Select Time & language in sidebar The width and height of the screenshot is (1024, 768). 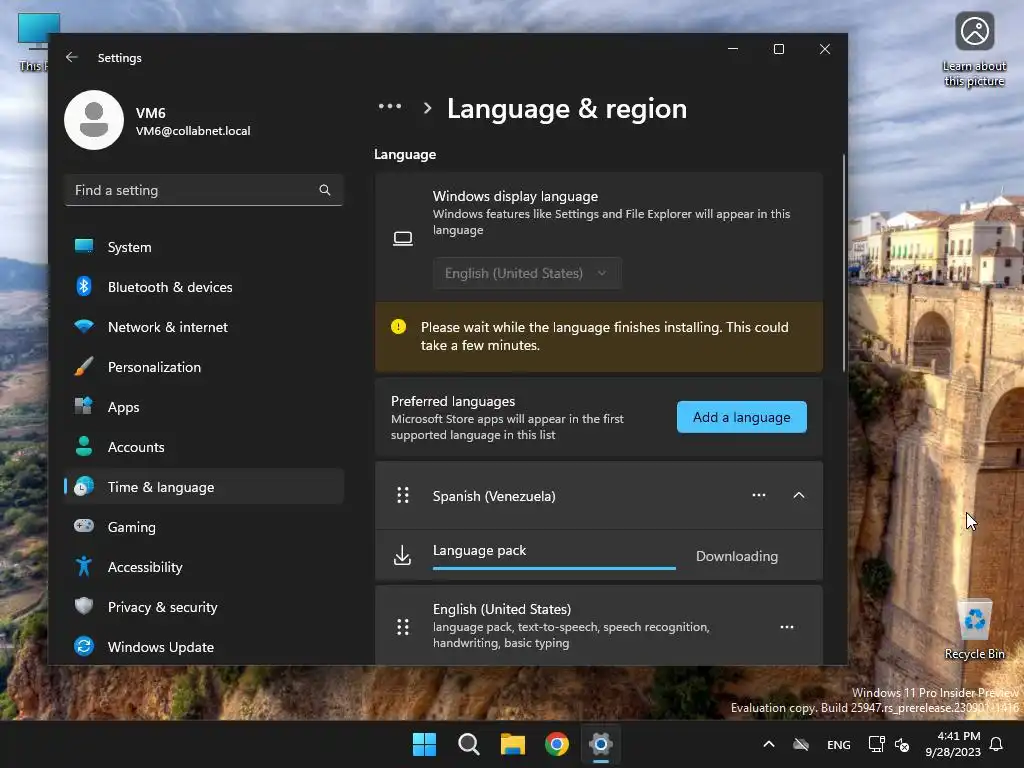[204, 487]
